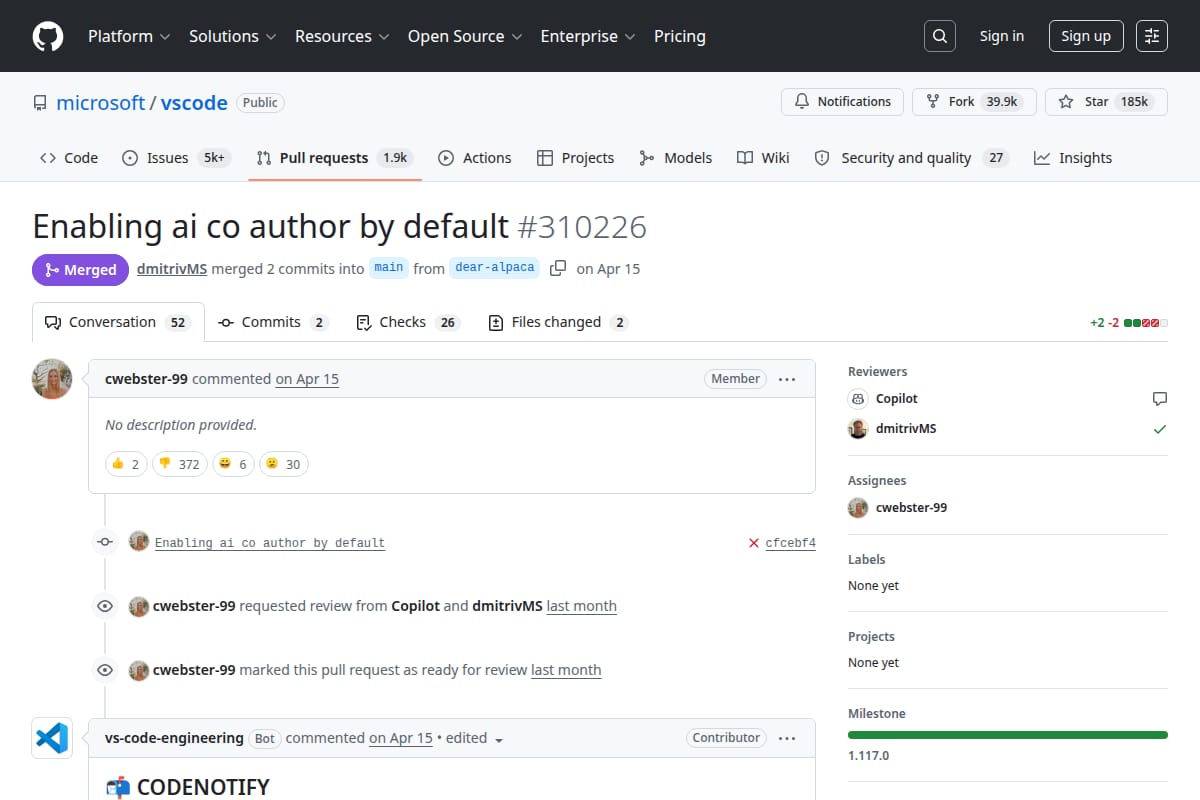
Task: Open the 1.117.0 milestone link
Action: click(868, 756)
